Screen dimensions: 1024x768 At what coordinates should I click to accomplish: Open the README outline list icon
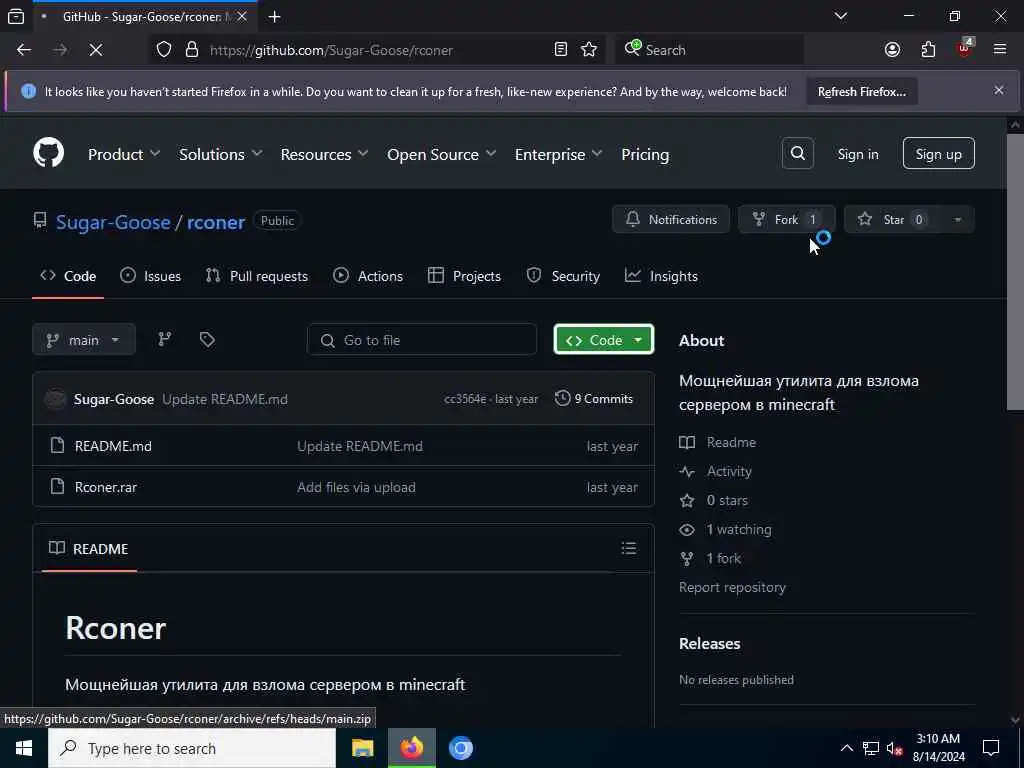click(629, 548)
